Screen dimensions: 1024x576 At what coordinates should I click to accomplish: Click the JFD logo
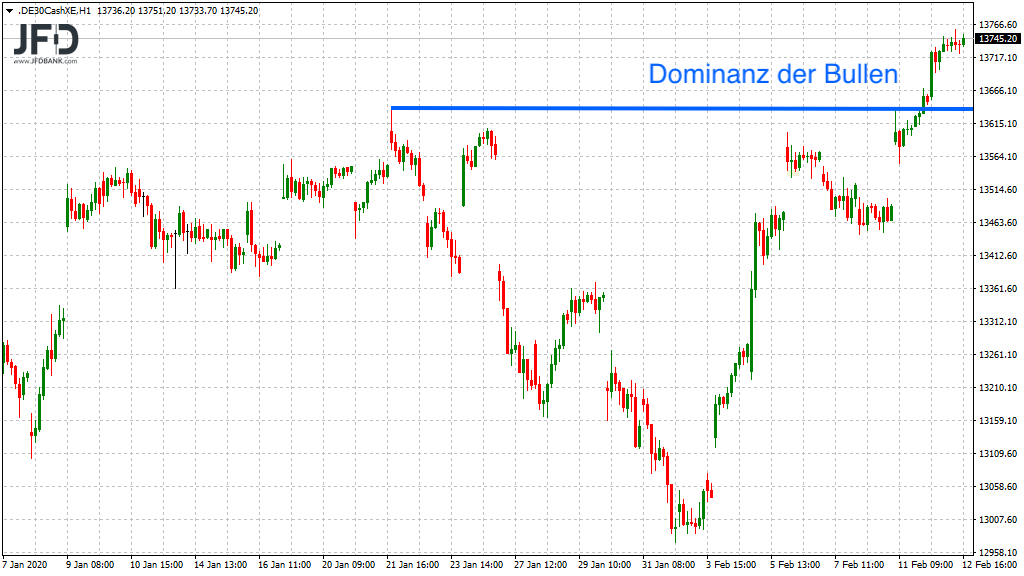click(46, 40)
